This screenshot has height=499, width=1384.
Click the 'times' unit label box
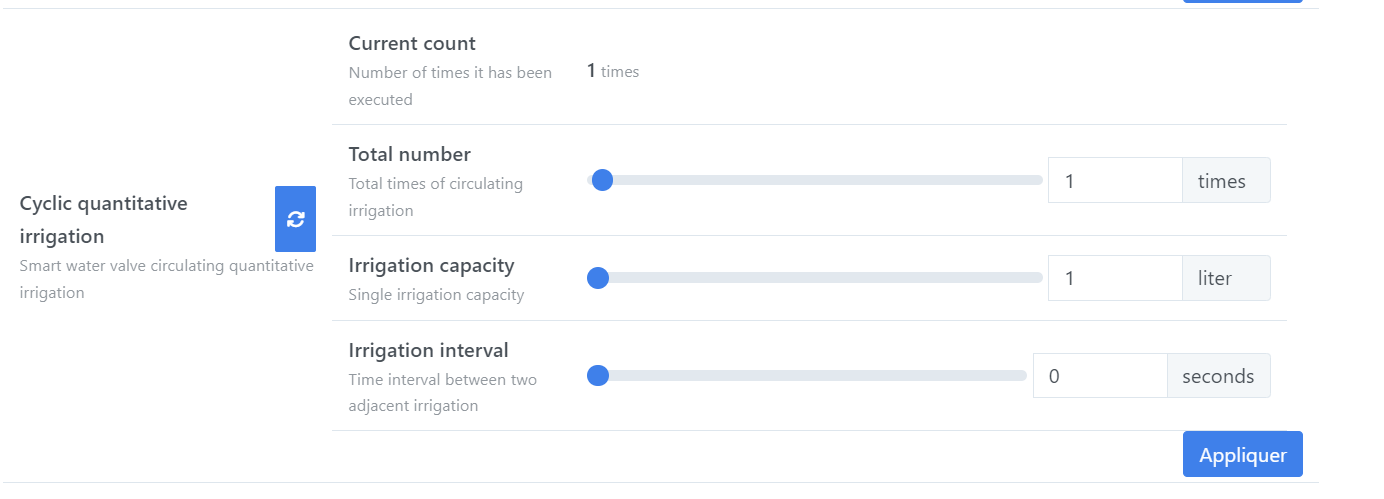(1226, 180)
